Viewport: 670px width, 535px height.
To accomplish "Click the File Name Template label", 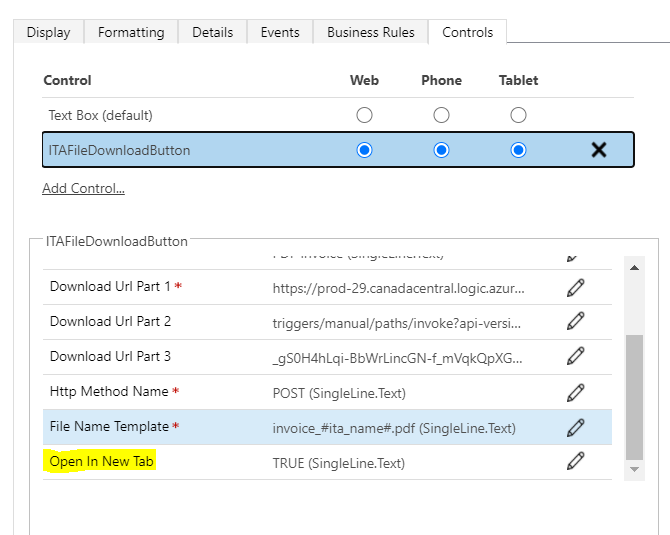I will tap(109, 426).
